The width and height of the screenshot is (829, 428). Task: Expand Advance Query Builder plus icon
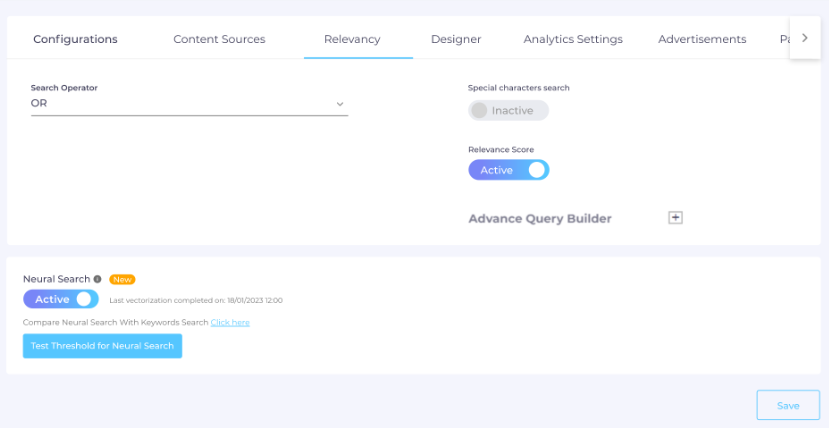[x=675, y=218]
